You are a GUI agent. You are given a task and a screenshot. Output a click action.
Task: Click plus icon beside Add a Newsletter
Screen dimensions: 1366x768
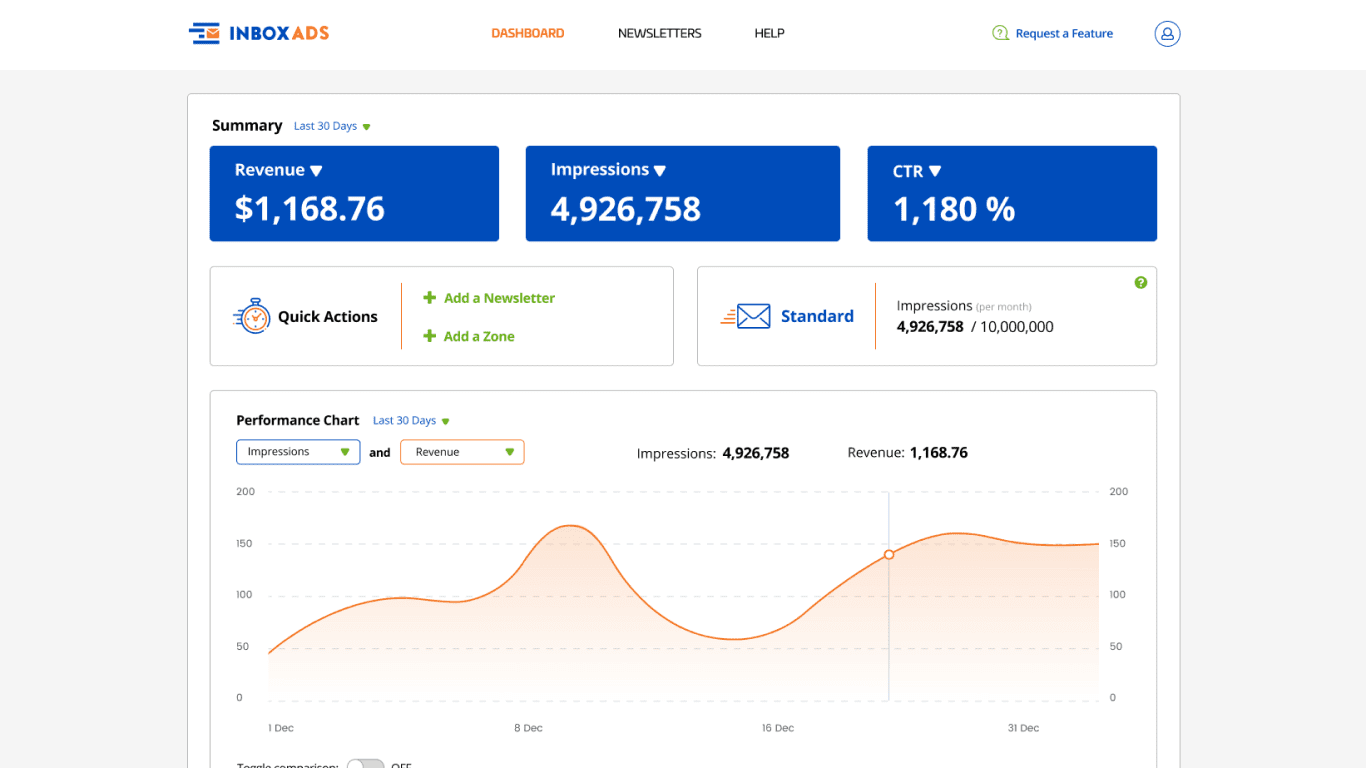click(430, 298)
